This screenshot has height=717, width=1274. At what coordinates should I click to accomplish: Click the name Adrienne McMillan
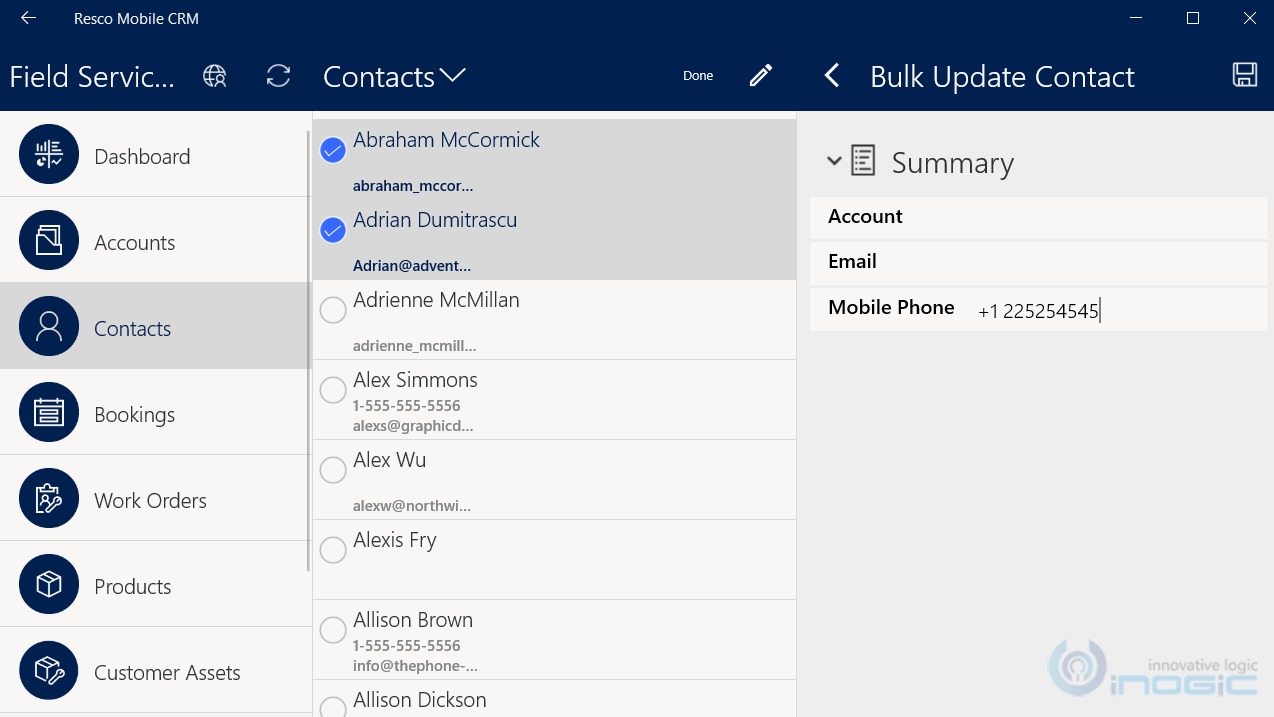click(x=436, y=300)
